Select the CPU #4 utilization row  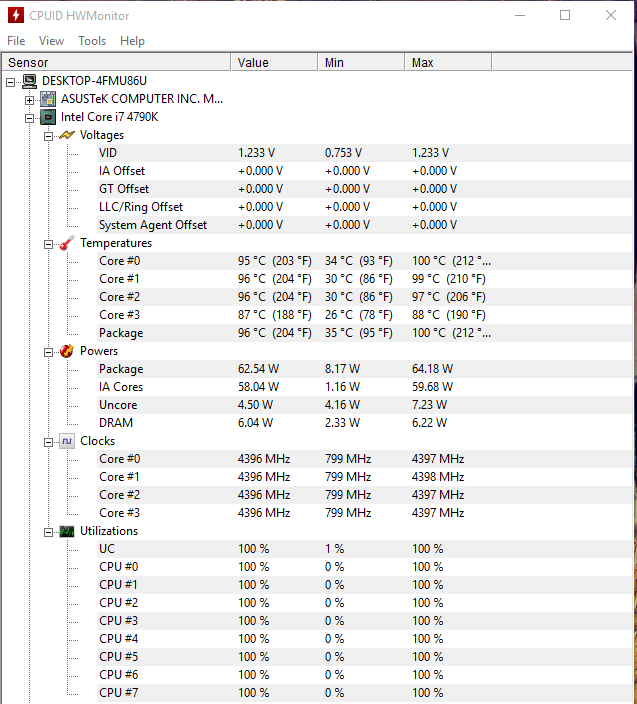(x=365, y=638)
